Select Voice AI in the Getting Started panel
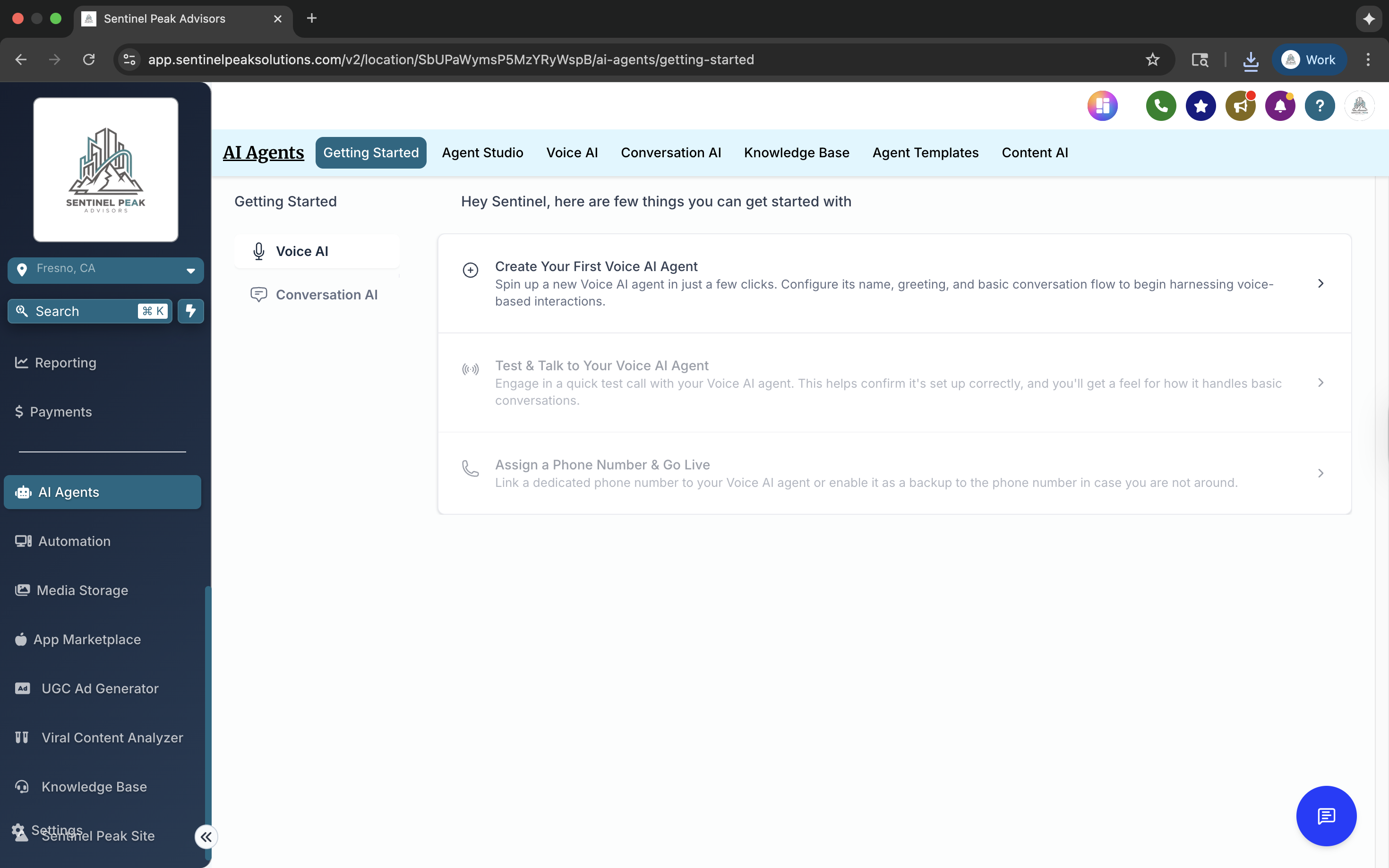 (317, 251)
